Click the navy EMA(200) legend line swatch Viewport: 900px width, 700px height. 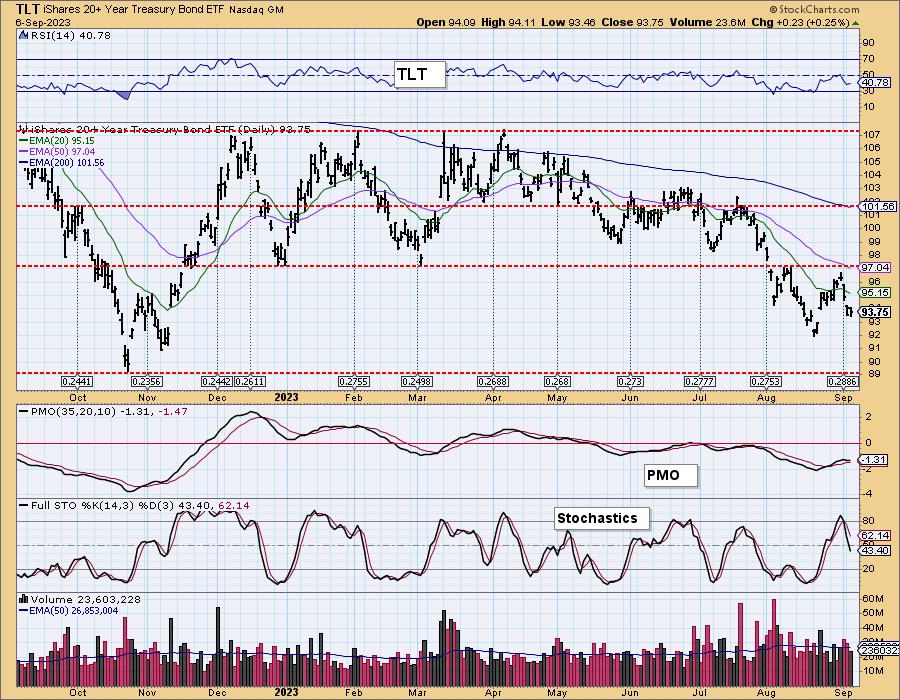23,163
